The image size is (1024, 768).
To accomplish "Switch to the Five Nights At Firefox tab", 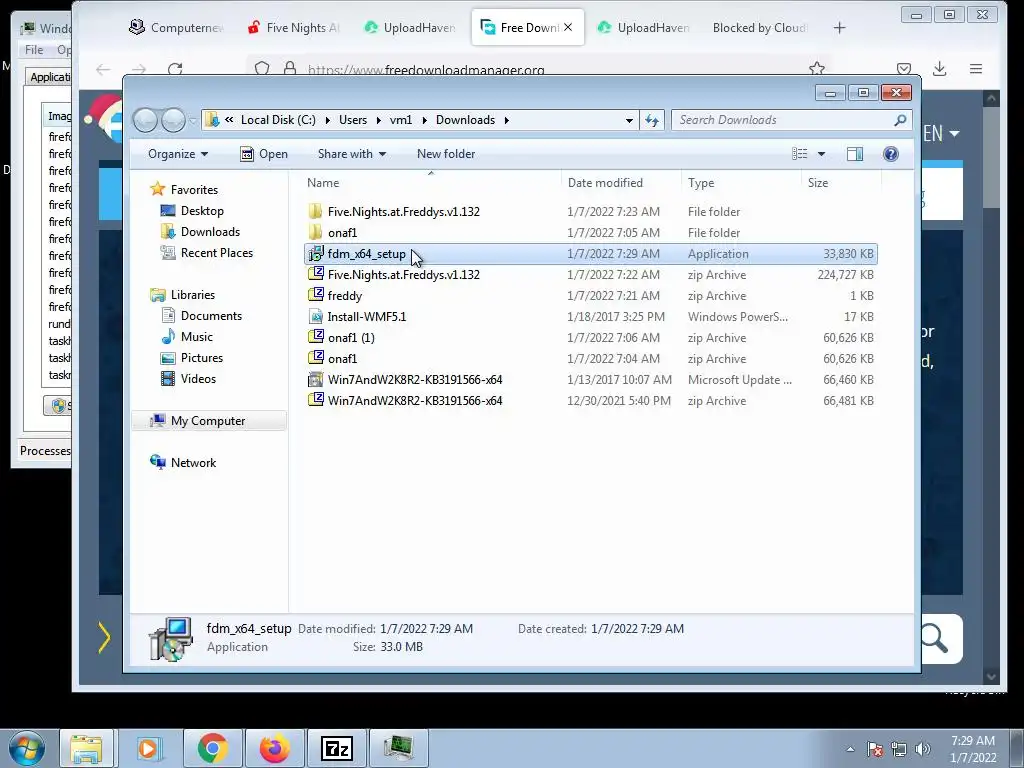I will point(293,27).
